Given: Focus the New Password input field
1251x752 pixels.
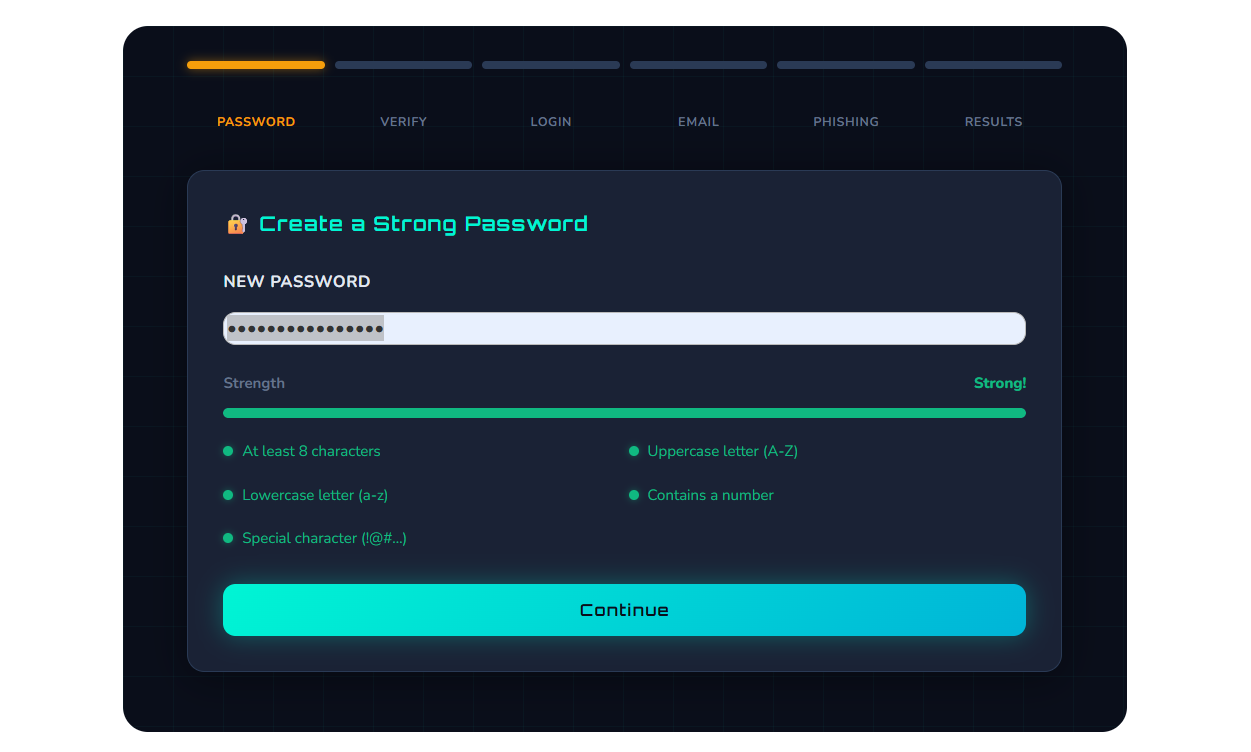Looking at the screenshot, I should [624, 329].
